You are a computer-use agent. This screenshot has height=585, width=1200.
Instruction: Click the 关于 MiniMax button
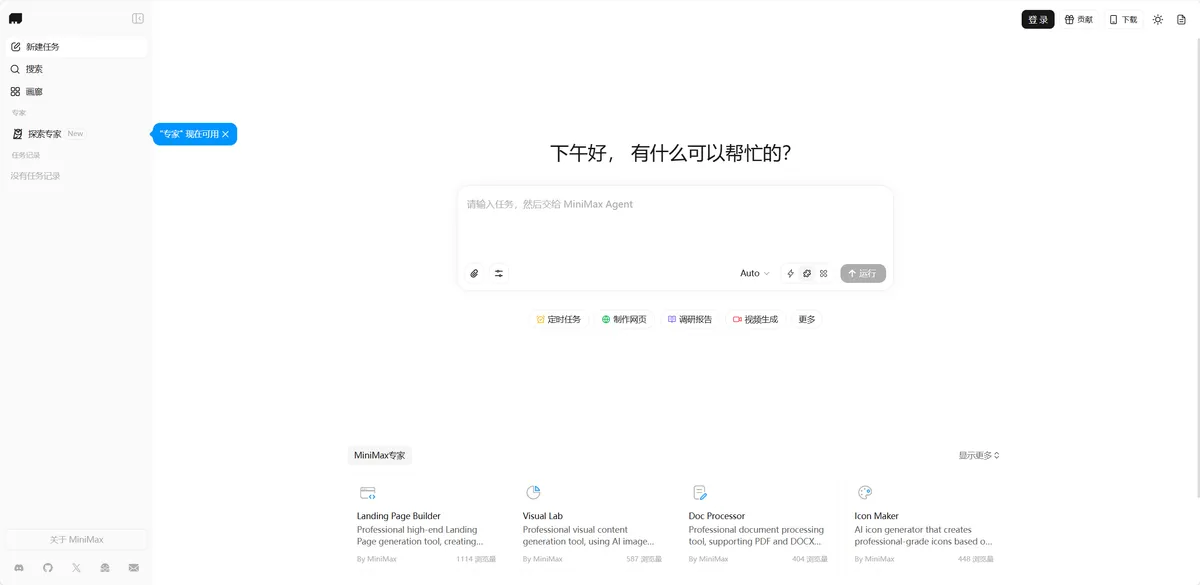(x=76, y=539)
